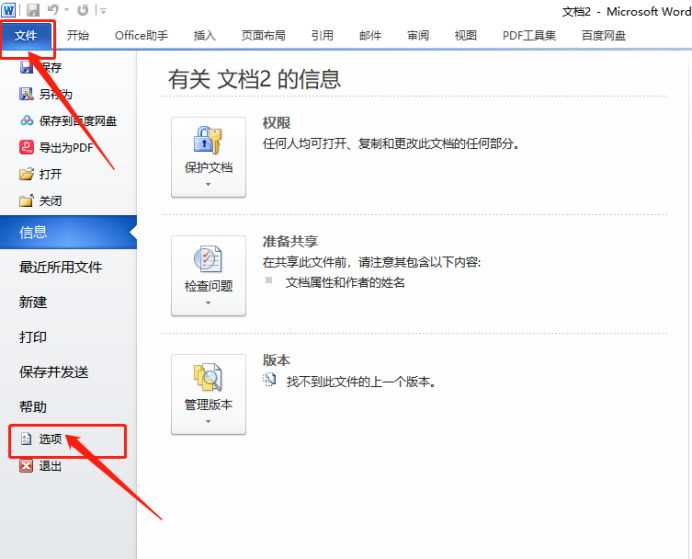Choose 打开 menu entry text
This screenshot has height=559, width=692.
coord(50,174)
